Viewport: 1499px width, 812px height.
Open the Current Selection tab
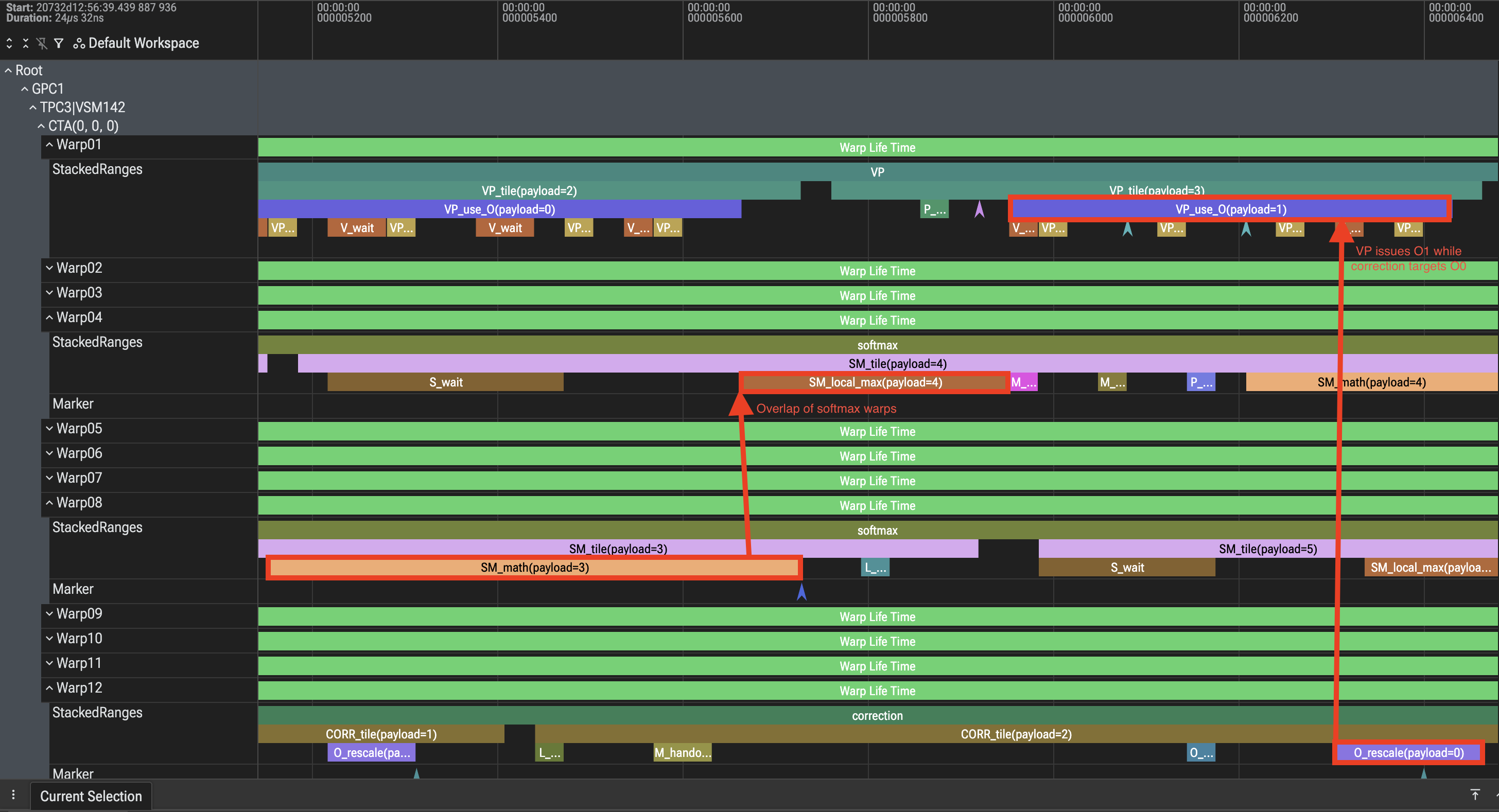(x=91, y=796)
